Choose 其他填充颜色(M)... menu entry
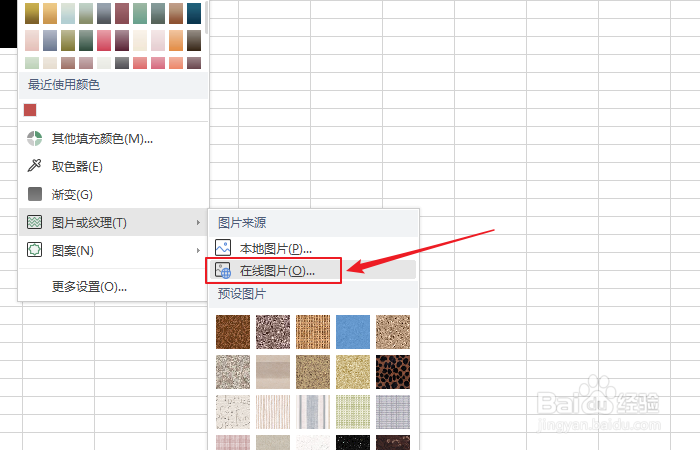The height and width of the screenshot is (450, 700). tap(102, 139)
